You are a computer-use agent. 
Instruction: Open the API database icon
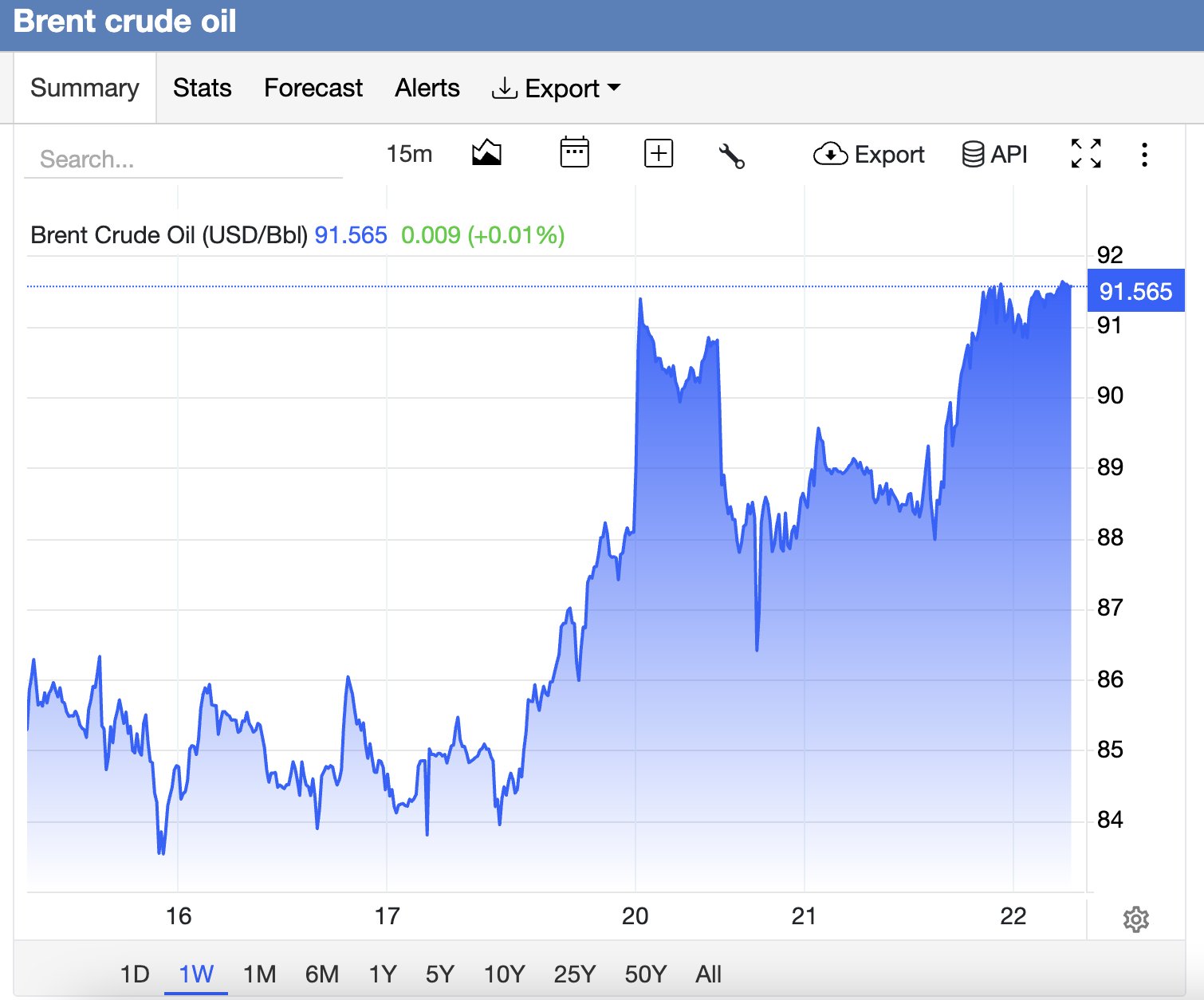[x=994, y=154]
